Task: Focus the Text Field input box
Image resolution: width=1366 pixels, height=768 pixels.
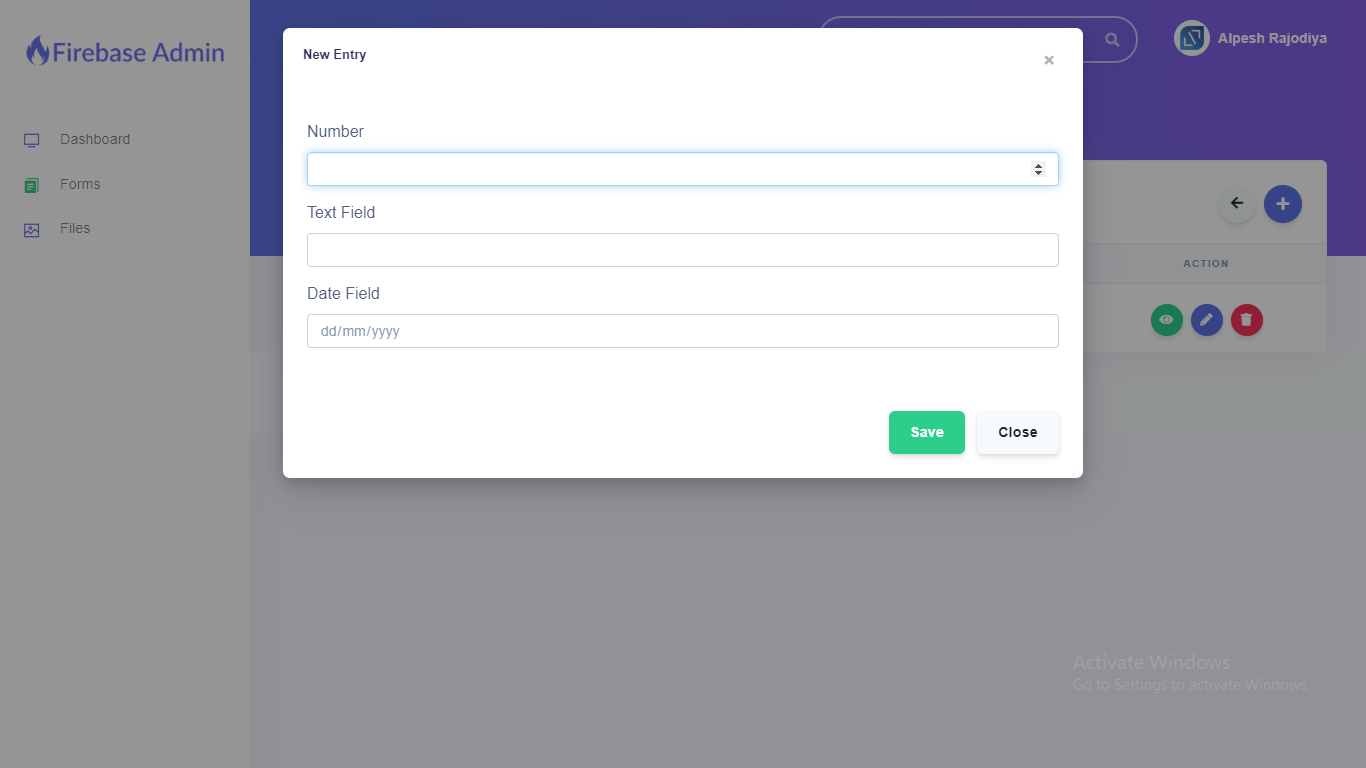Action: pos(682,250)
